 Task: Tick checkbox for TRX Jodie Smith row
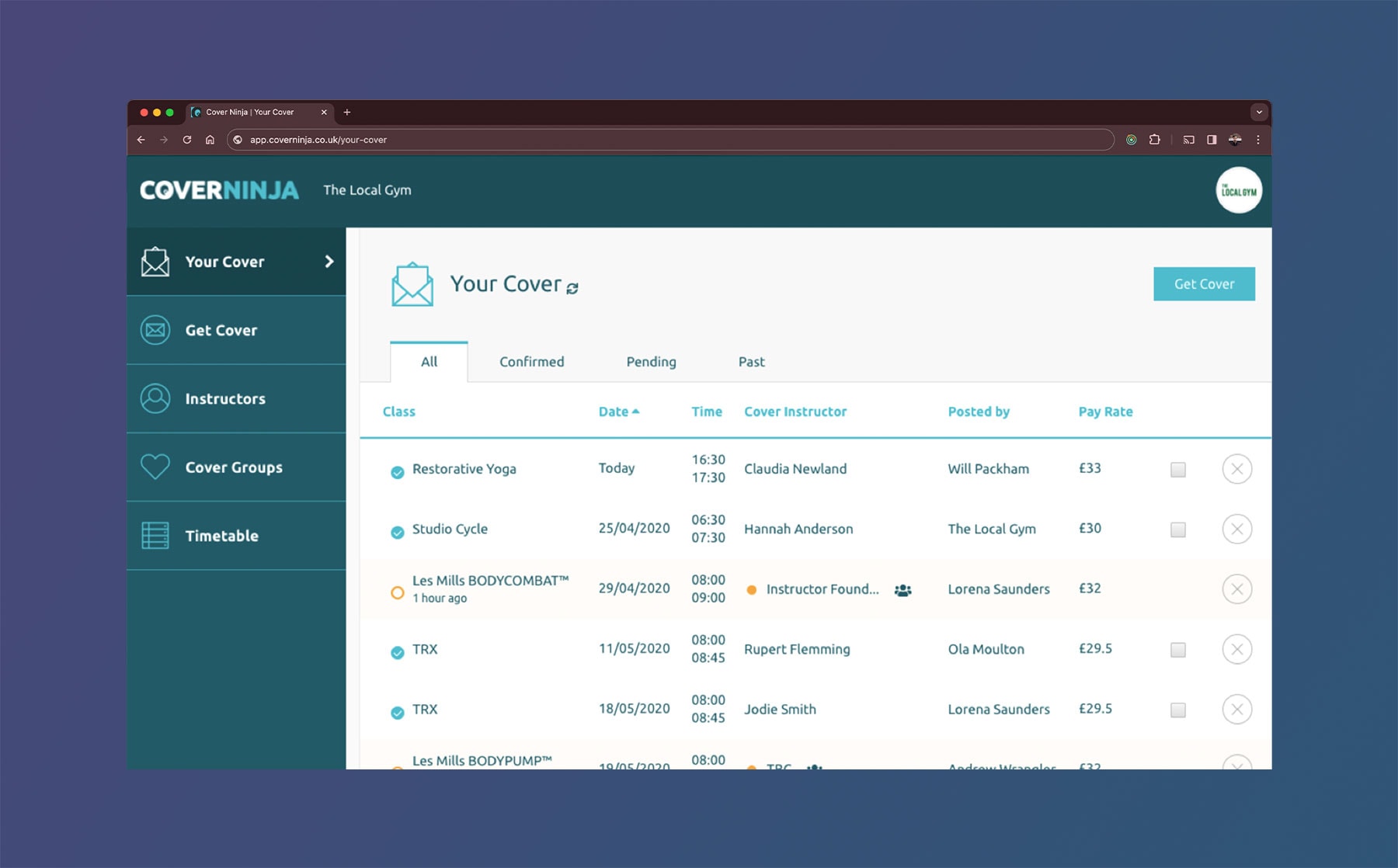[1178, 710]
